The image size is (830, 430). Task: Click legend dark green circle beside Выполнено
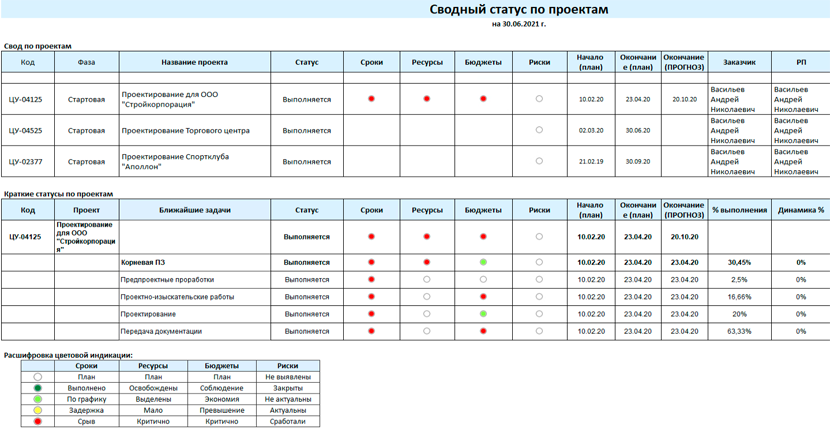tap(38, 388)
